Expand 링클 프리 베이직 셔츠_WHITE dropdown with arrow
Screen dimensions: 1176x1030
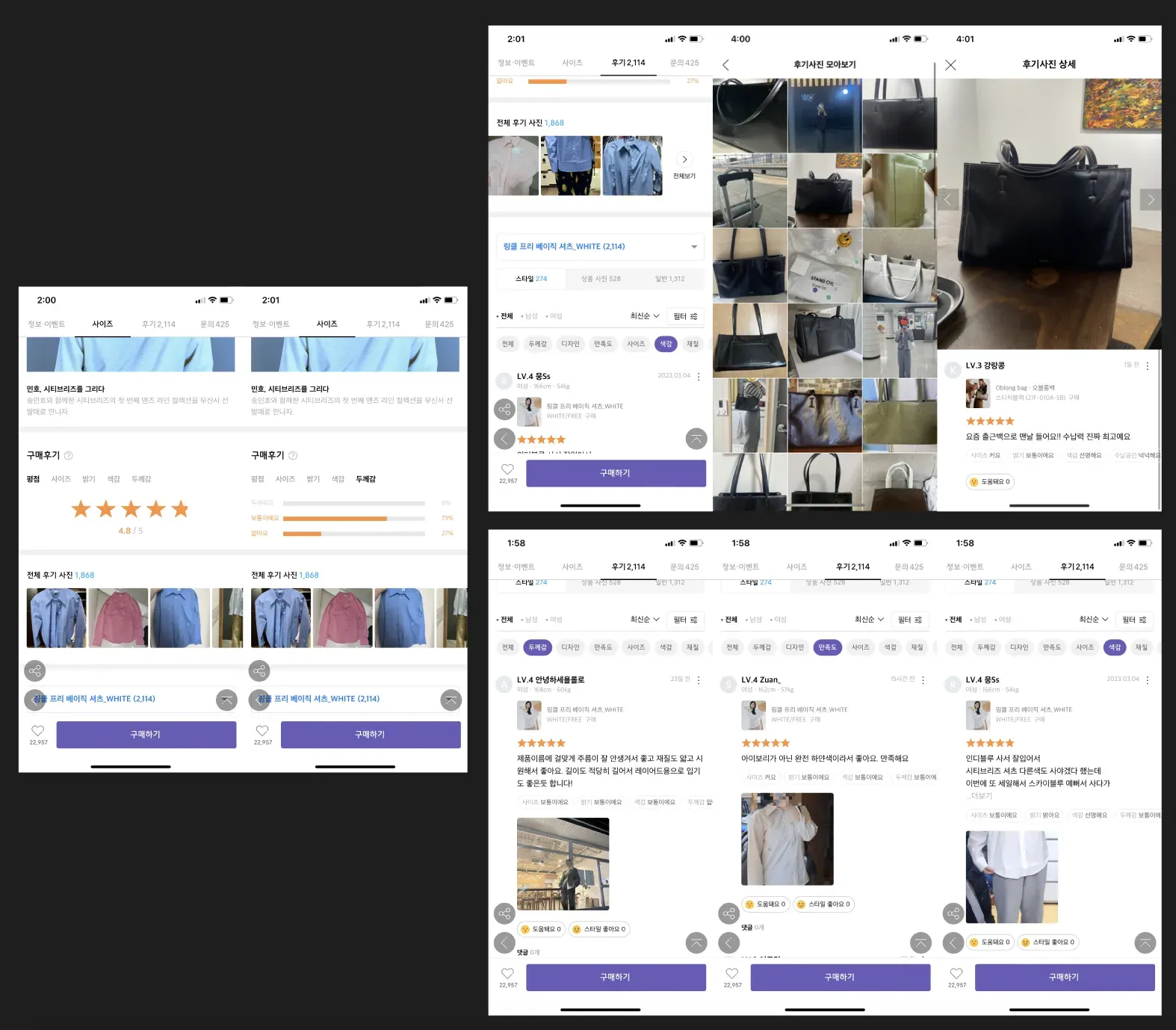click(694, 247)
